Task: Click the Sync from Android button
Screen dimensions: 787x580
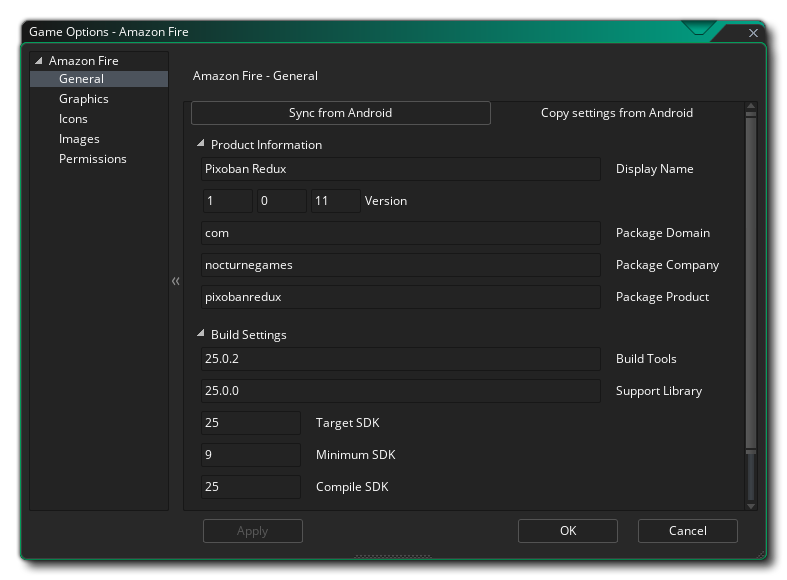Action: 341,113
